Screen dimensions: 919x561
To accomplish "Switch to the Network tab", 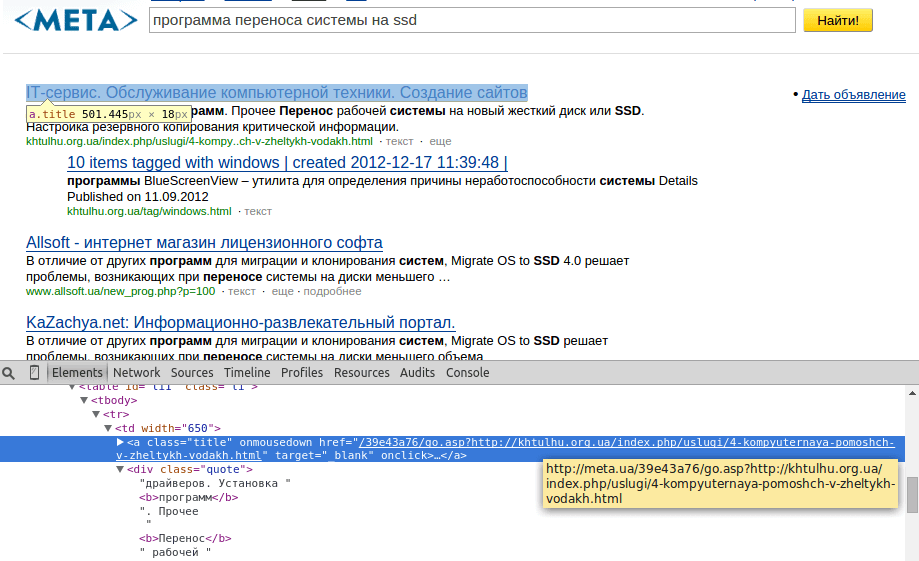I will (x=137, y=373).
